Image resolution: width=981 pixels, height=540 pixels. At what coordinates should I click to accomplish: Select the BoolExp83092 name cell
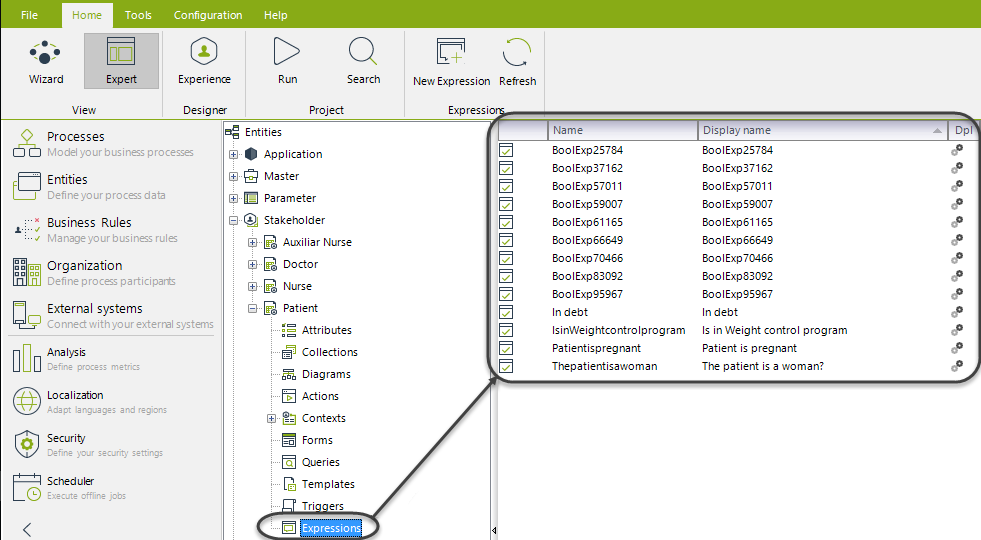click(587, 276)
